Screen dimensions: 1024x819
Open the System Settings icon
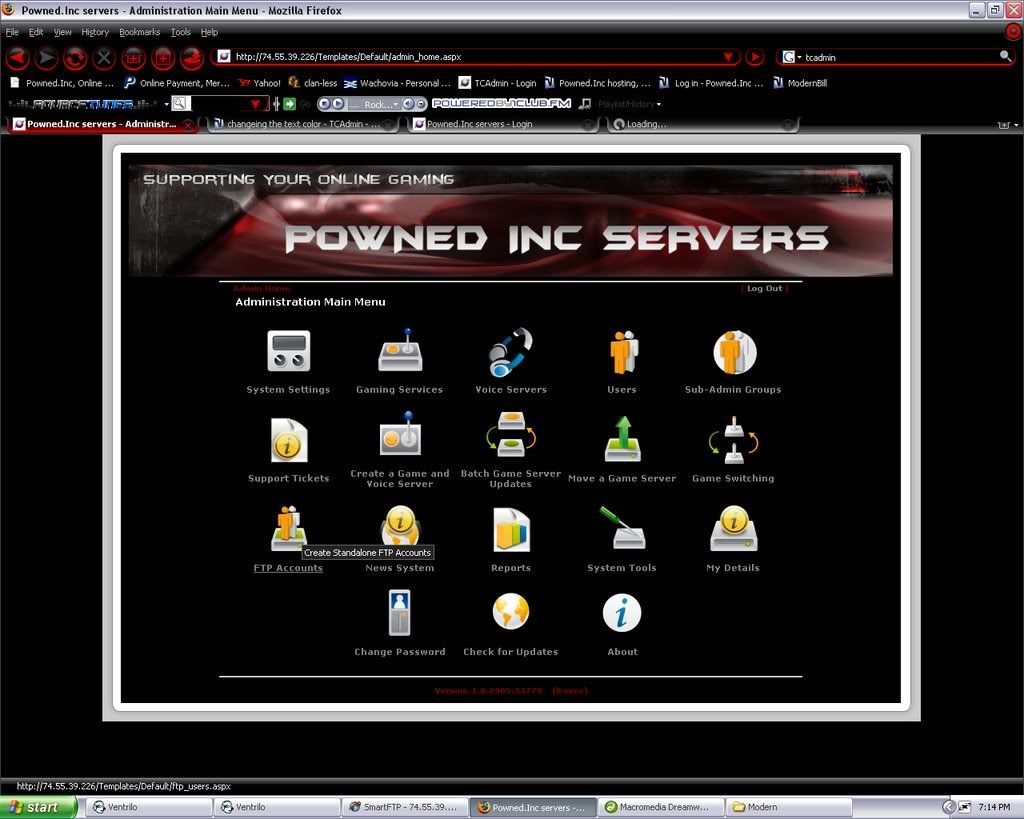click(288, 352)
